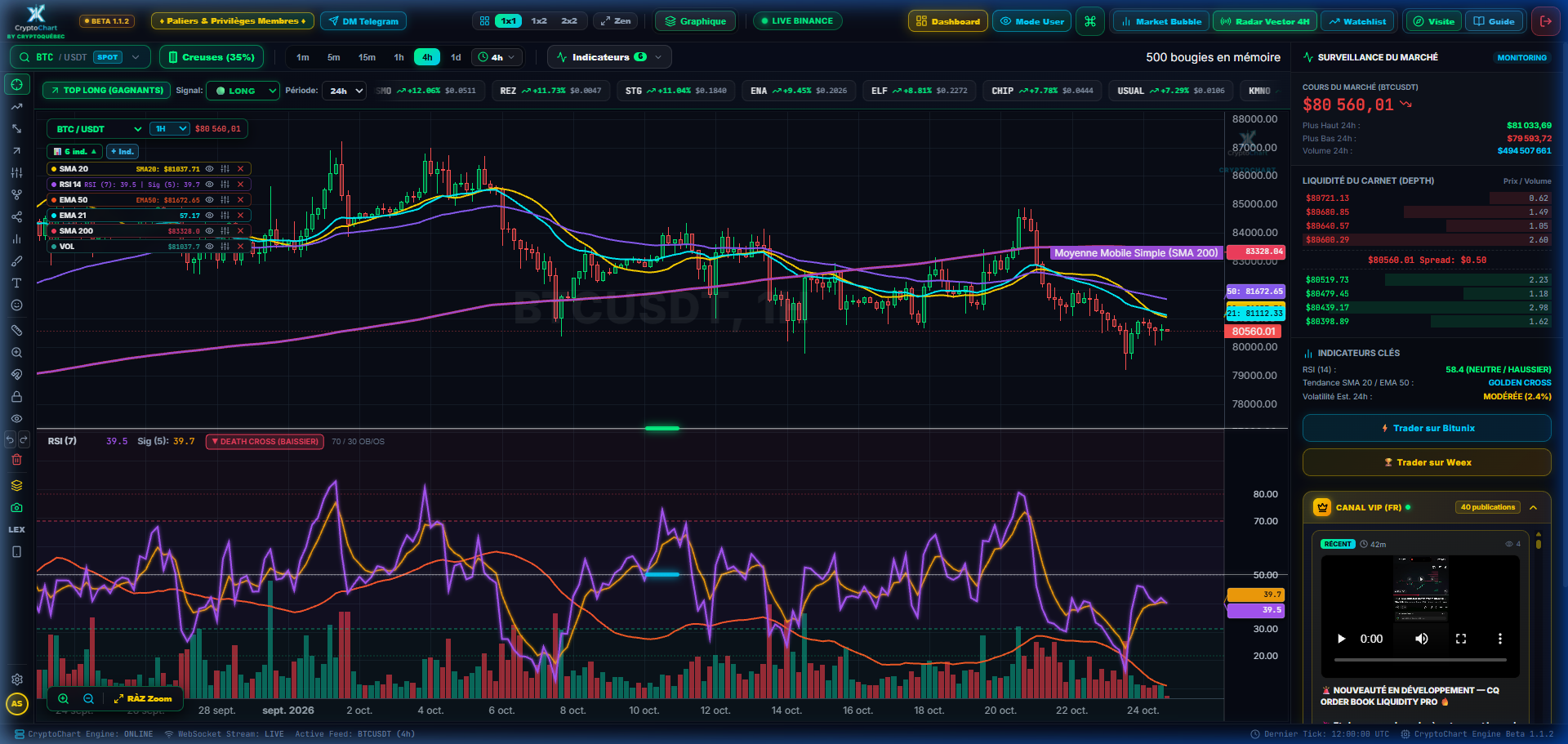Click the red logout icon top right
Viewport: 1568px width, 744px height.
tap(1545, 21)
